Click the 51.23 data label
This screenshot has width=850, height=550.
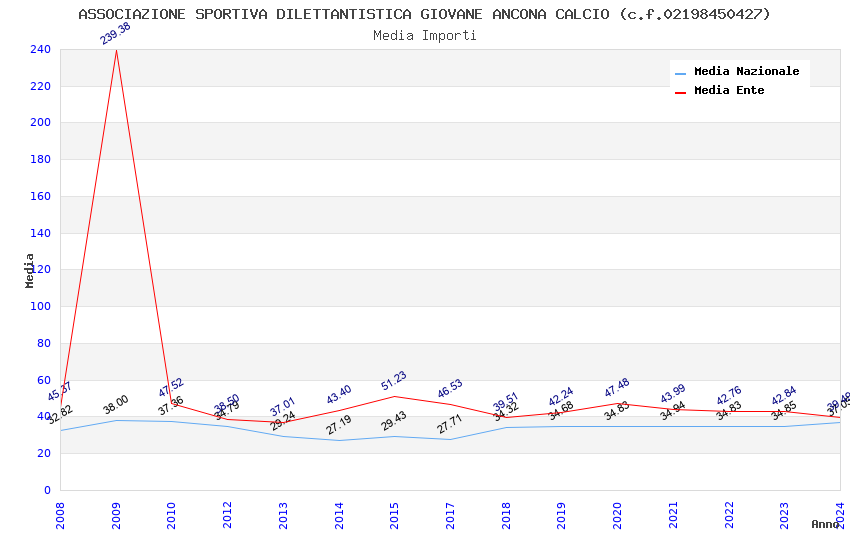click(x=394, y=380)
